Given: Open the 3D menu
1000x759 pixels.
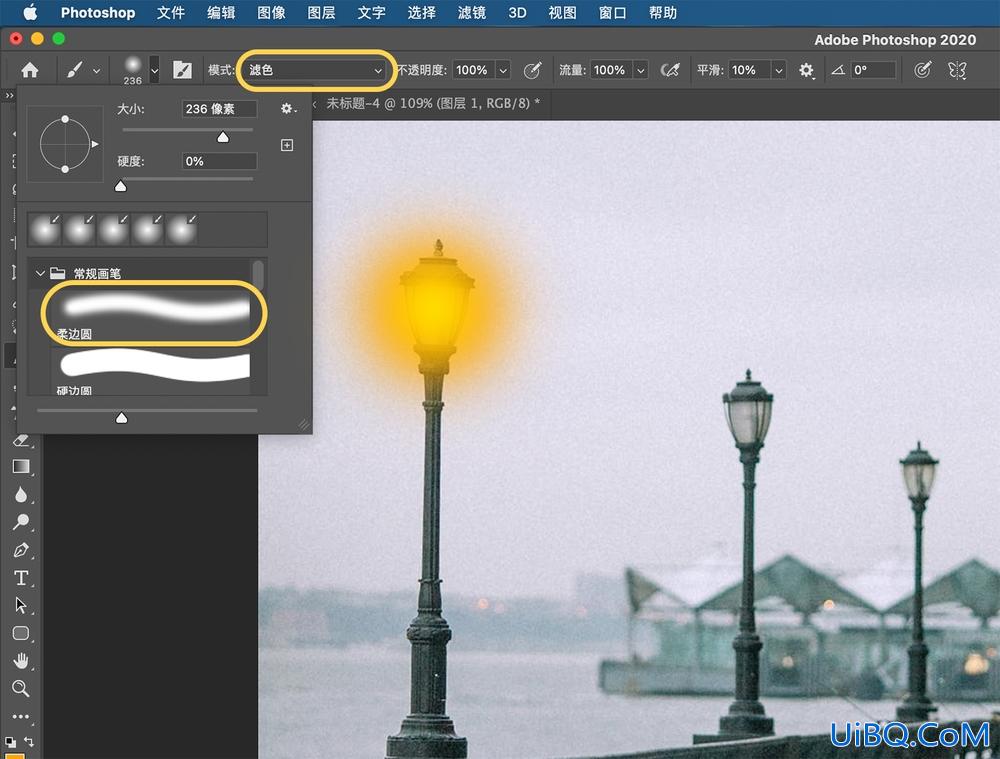Looking at the screenshot, I should tap(517, 13).
